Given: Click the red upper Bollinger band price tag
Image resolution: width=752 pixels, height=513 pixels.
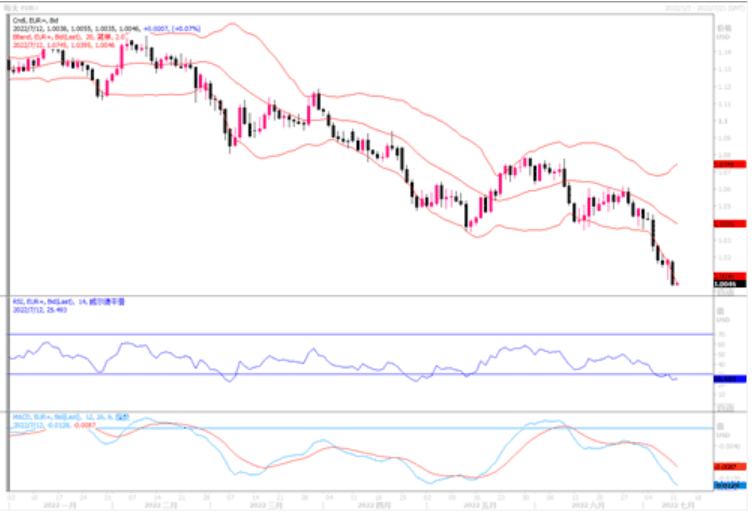Looking at the screenshot, I should click(x=727, y=163).
